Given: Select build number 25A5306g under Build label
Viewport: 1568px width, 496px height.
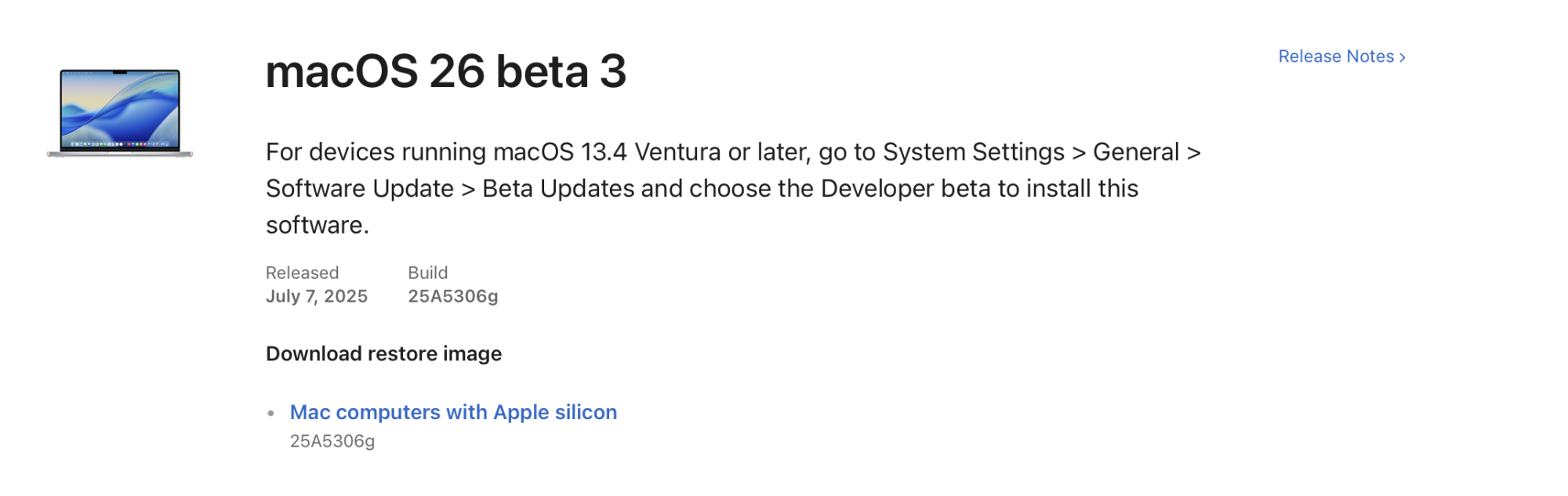Looking at the screenshot, I should pos(453,296).
